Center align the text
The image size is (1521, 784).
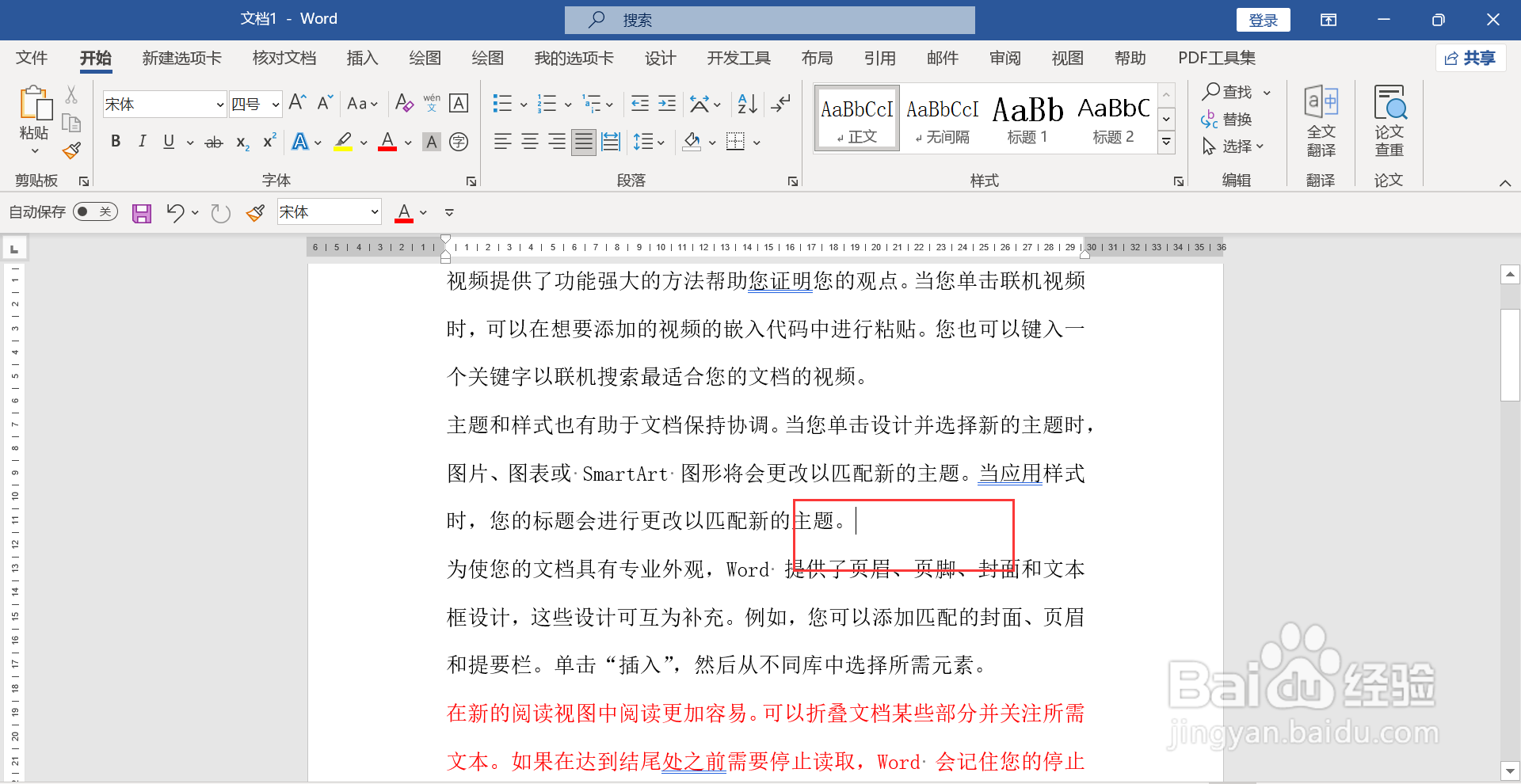coord(530,142)
